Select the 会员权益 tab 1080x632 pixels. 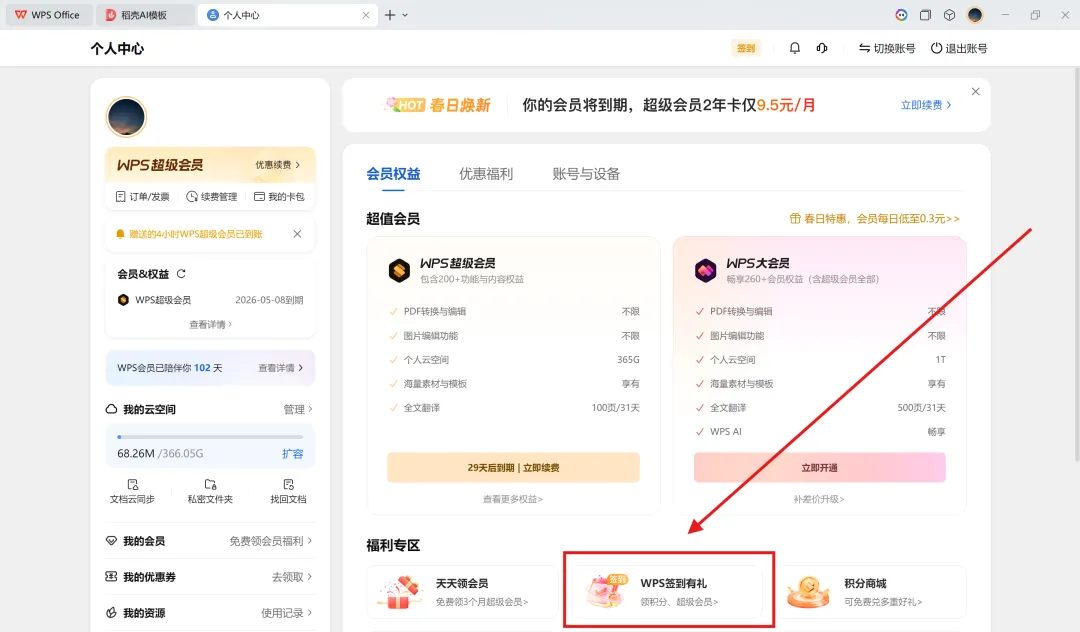(393, 173)
